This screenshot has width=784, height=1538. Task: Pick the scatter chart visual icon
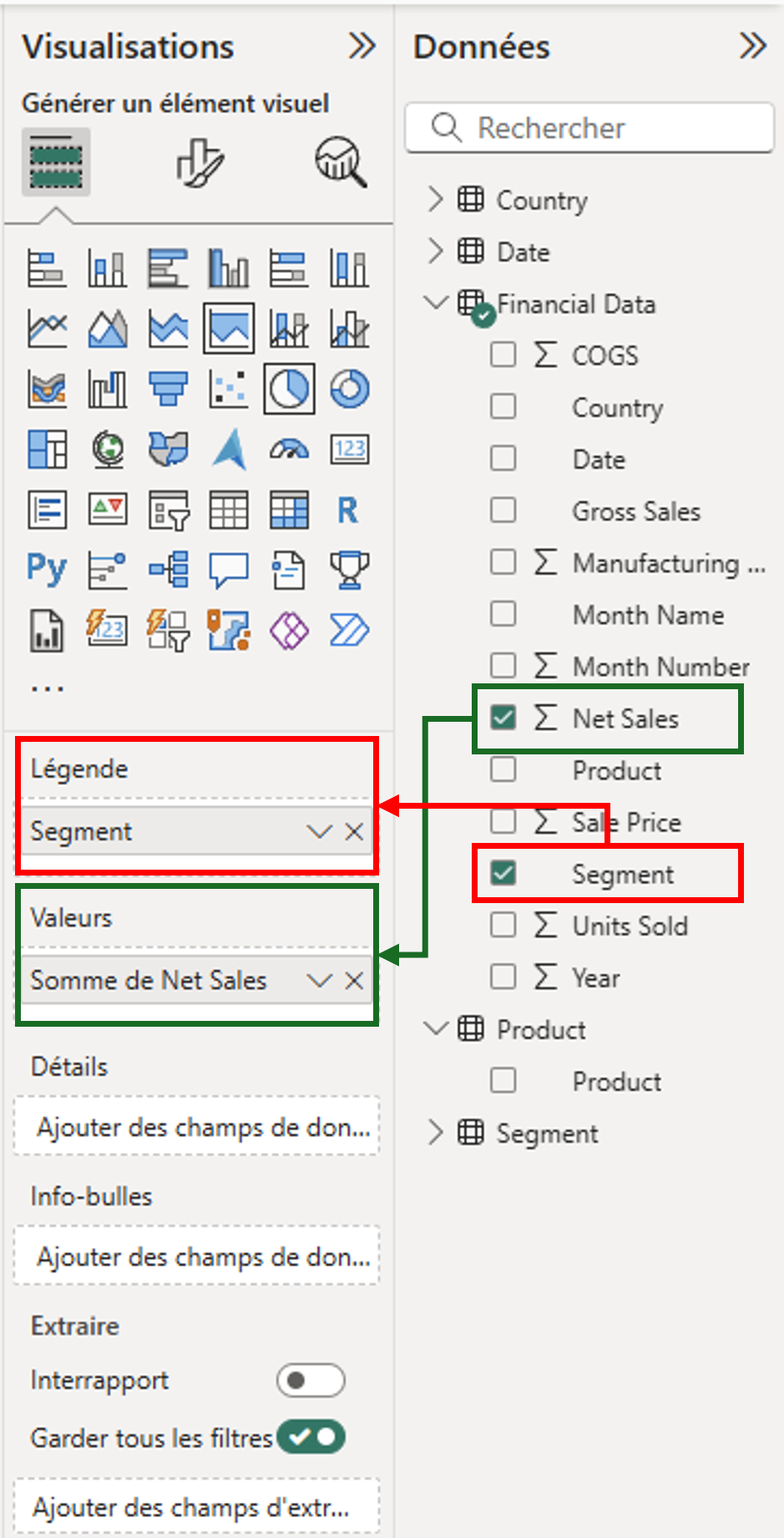[229, 388]
